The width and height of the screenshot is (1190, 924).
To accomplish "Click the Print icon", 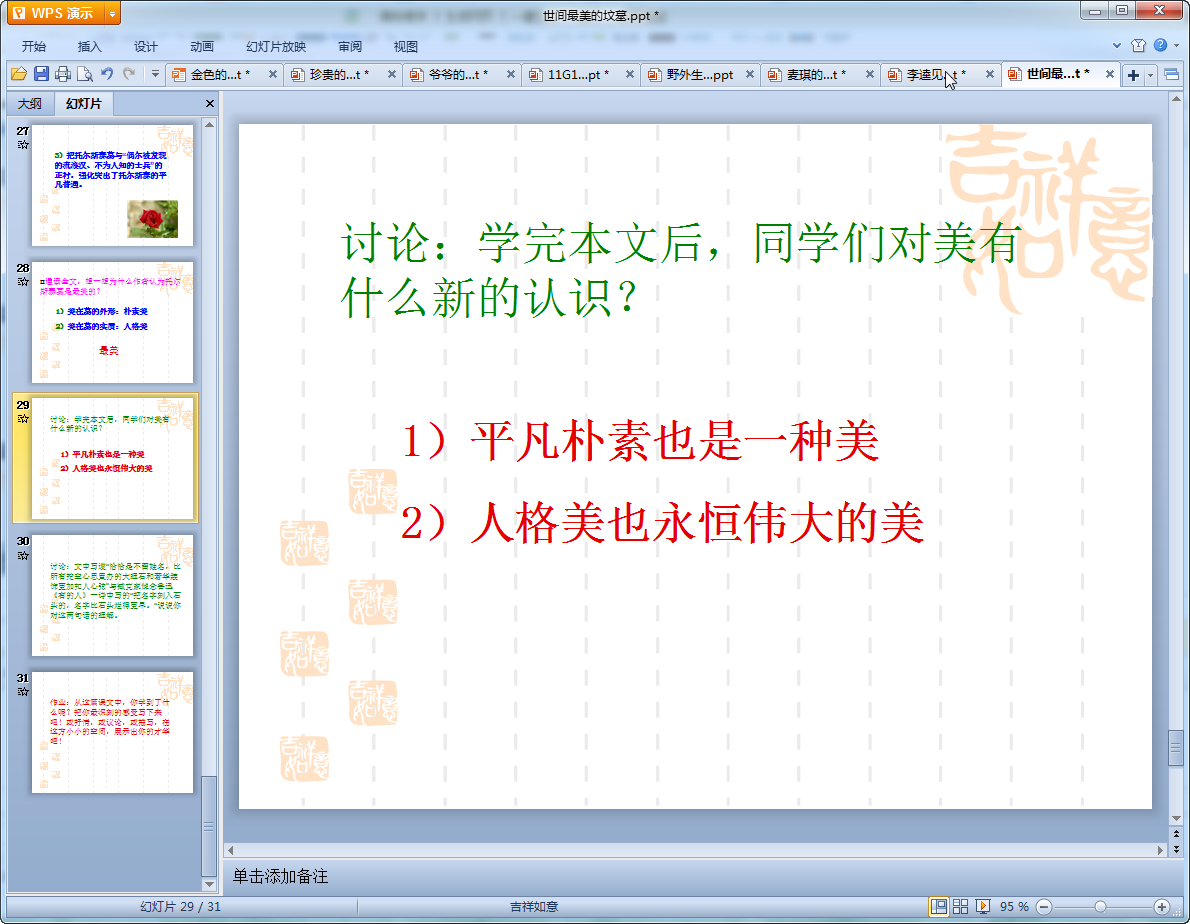I will coord(63,74).
